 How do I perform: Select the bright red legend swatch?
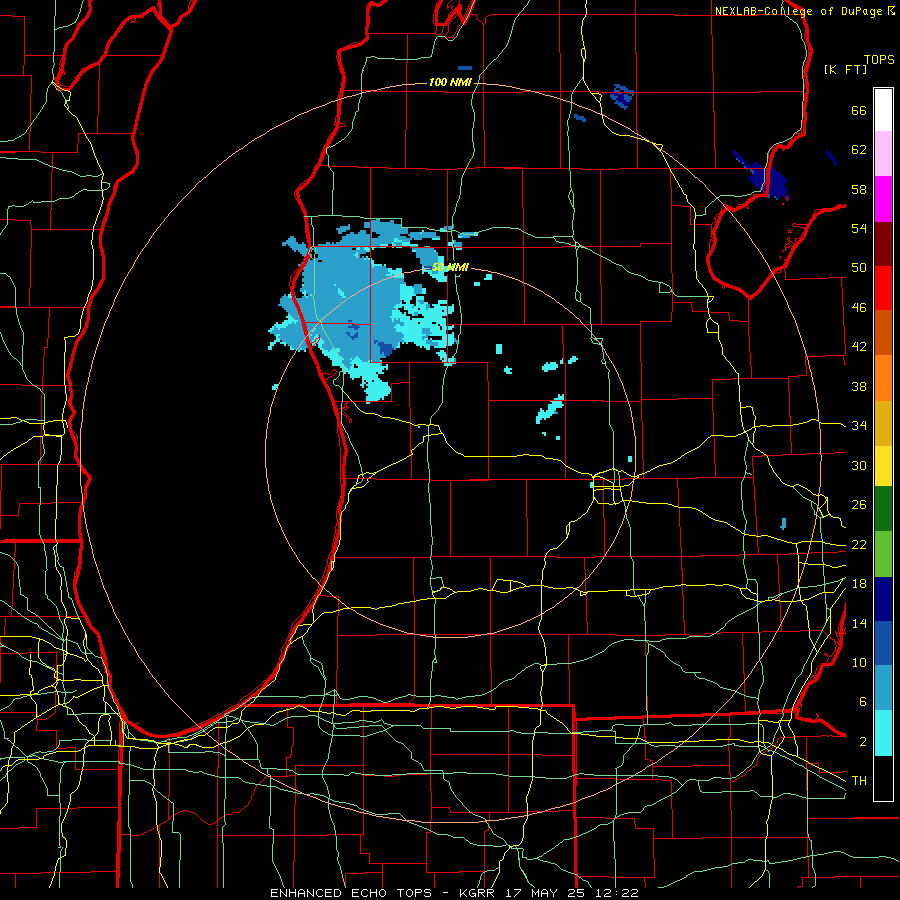click(x=883, y=288)
